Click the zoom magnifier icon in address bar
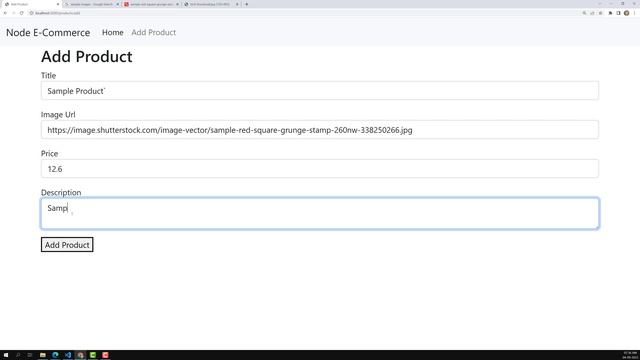This screenshot has width=640, height=360. pyautogui.click(x=584, y=13)
